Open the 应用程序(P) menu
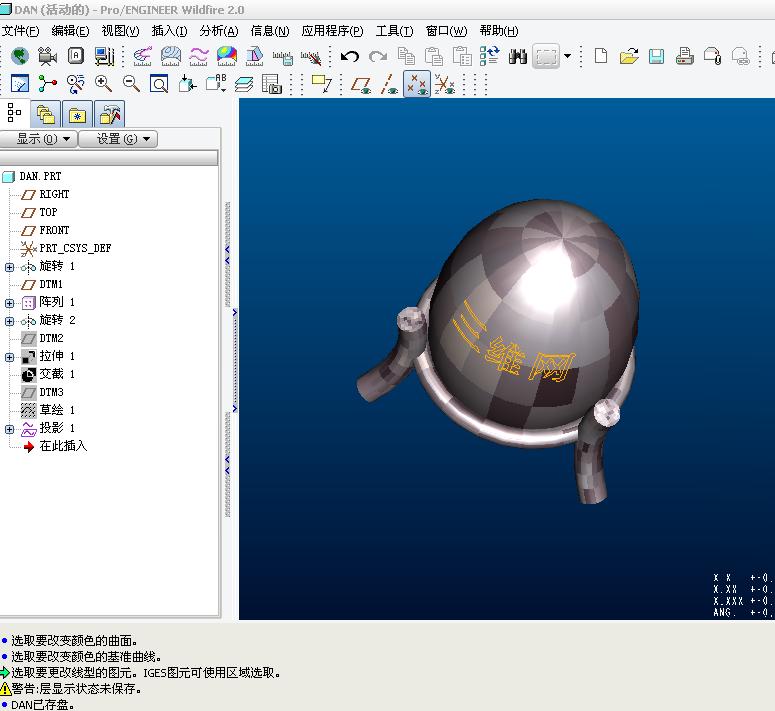 pos(332,31)
